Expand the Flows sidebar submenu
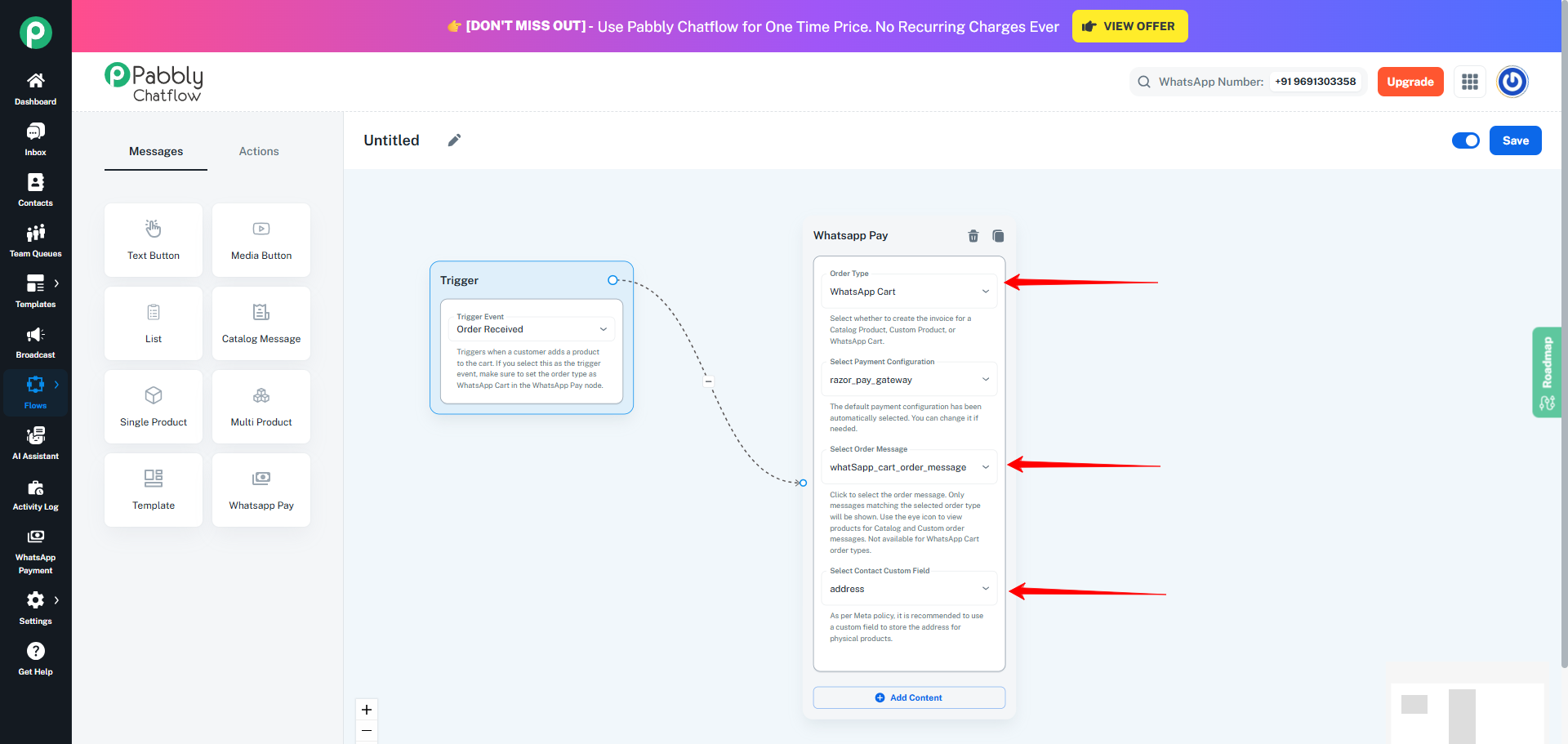 coord(56,385)
